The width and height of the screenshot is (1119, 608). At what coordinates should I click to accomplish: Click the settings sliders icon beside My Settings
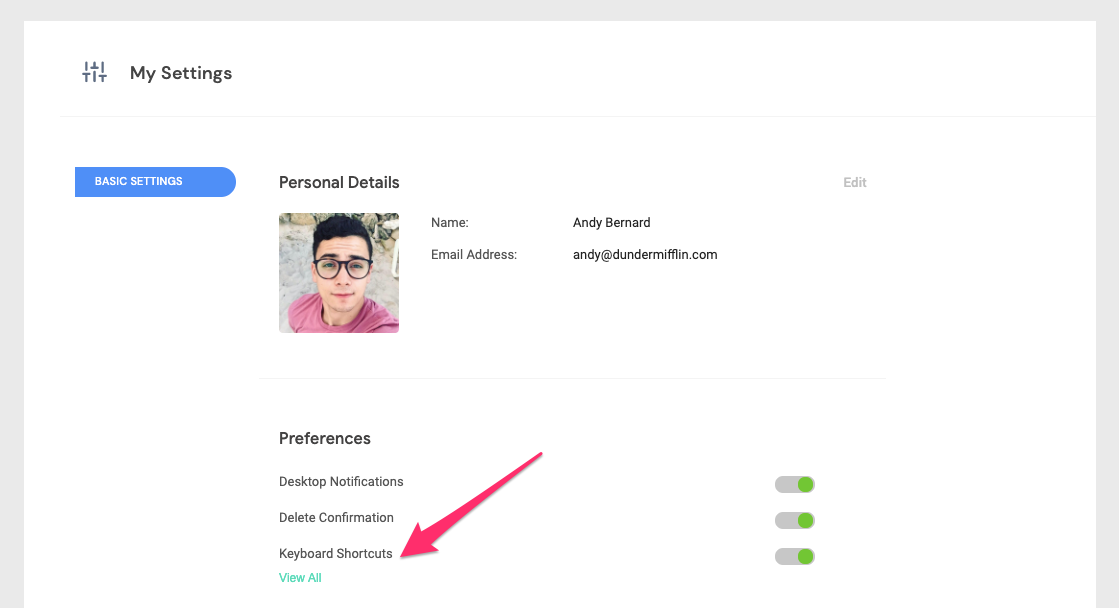click(94, 72)
